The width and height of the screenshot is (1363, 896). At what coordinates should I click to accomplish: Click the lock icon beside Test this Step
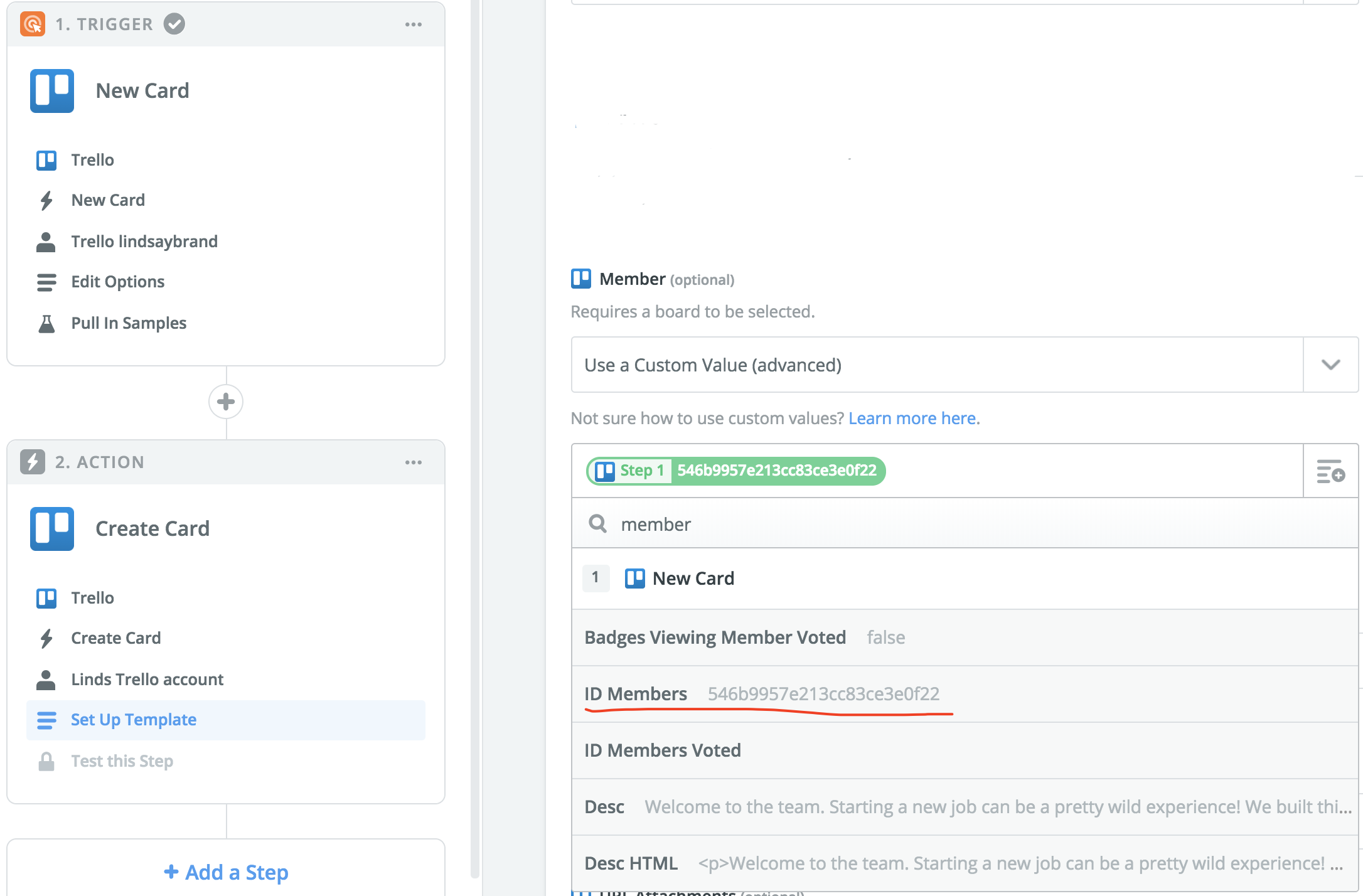46,761
